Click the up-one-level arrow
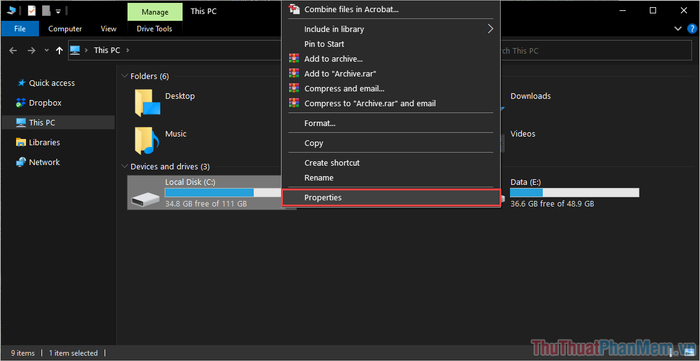Screen dimensions: 700x361 pyautogui.click(x=59, y=51)
